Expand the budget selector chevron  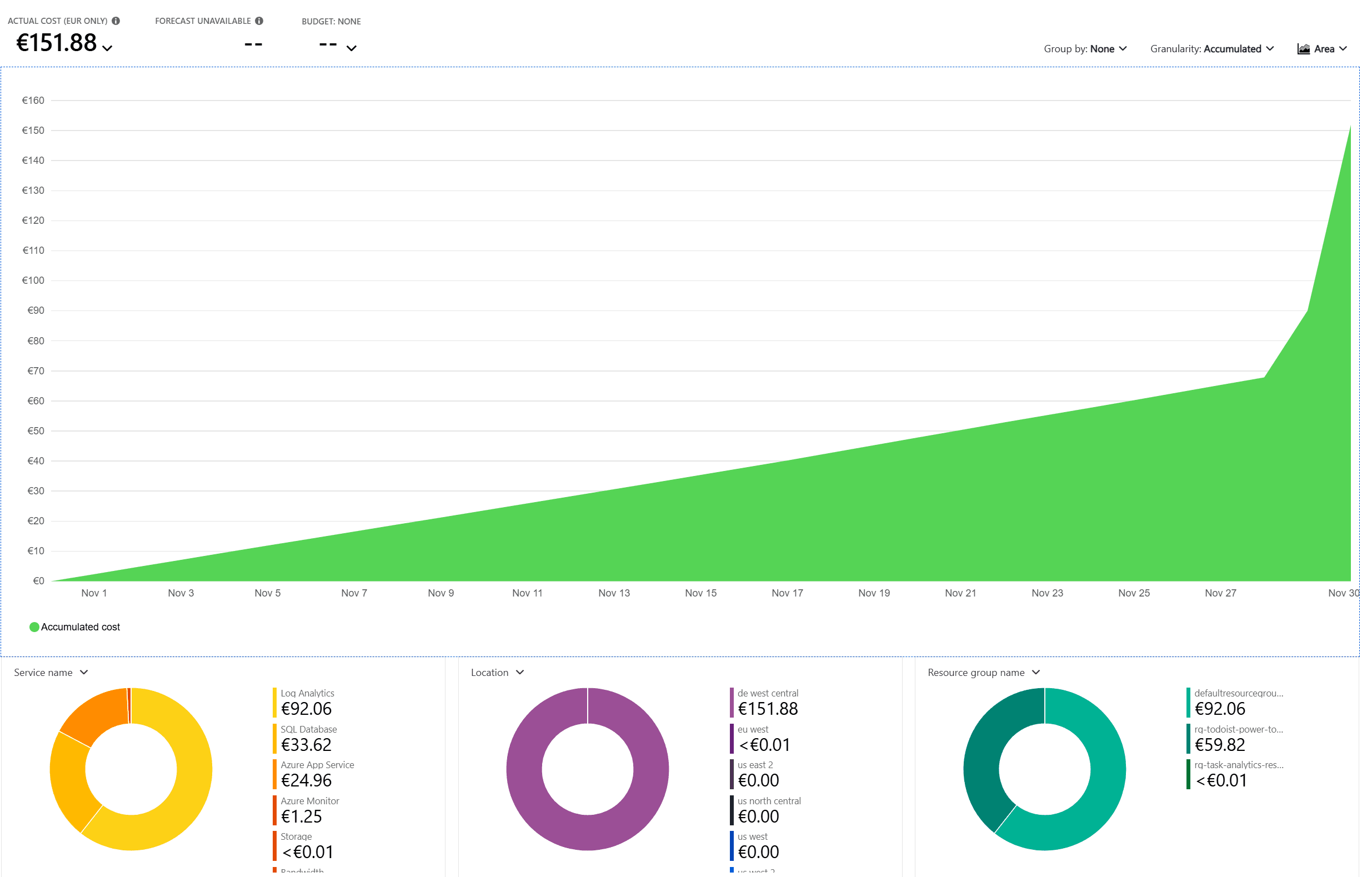(x=352, y=48)
